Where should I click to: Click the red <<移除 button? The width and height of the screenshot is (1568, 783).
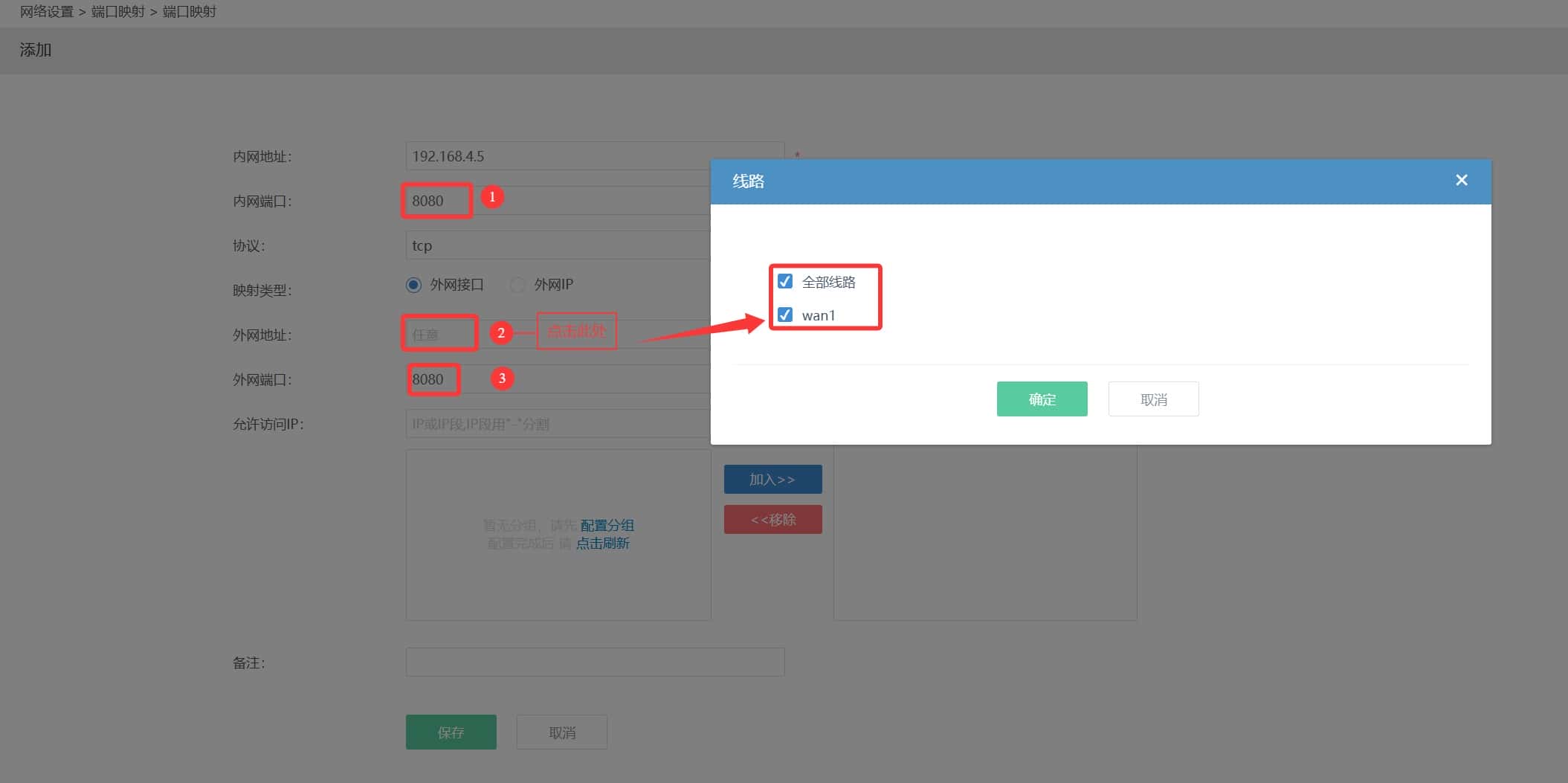[772, 520]
